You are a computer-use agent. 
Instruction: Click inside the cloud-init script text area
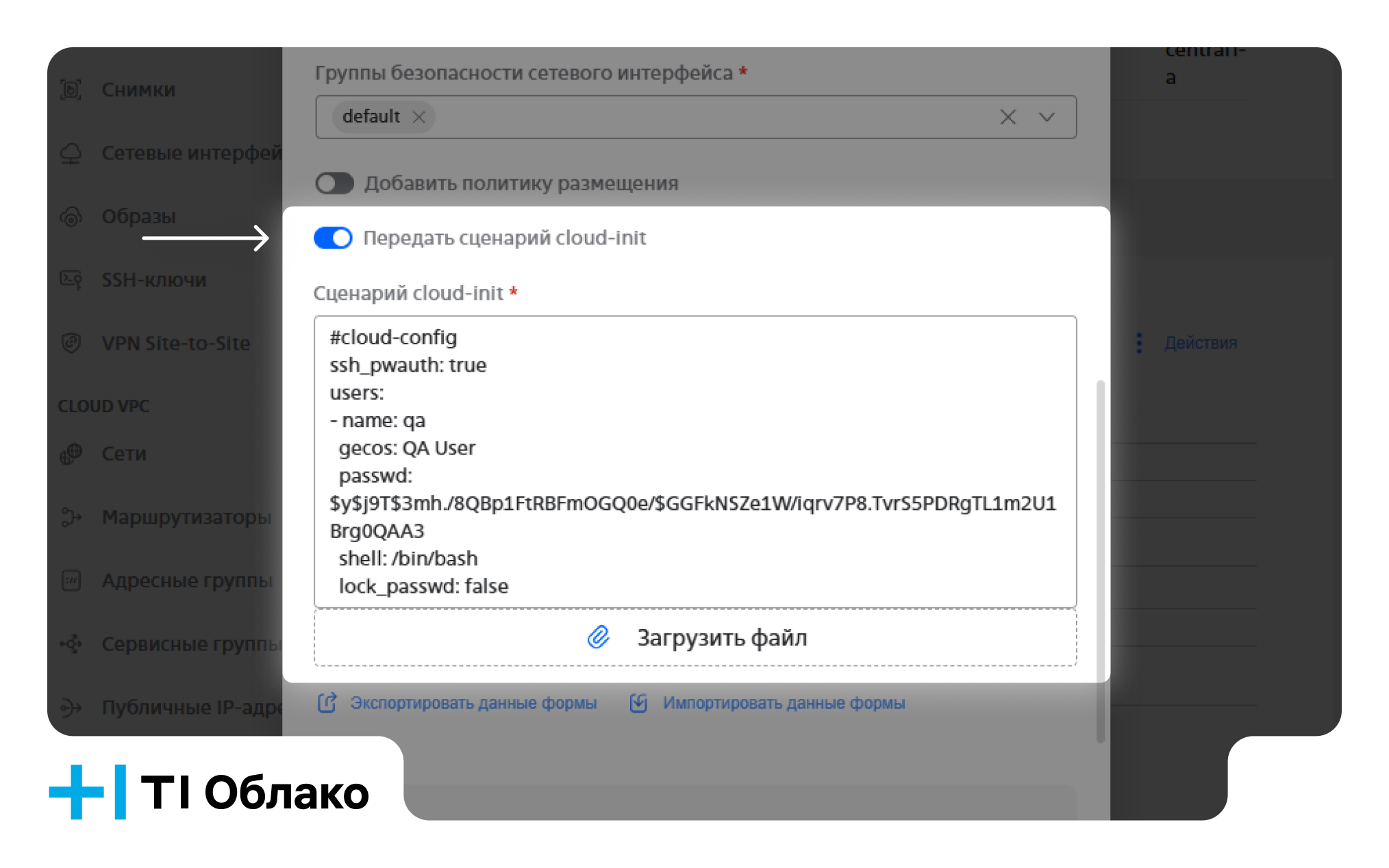coord(695,462)
